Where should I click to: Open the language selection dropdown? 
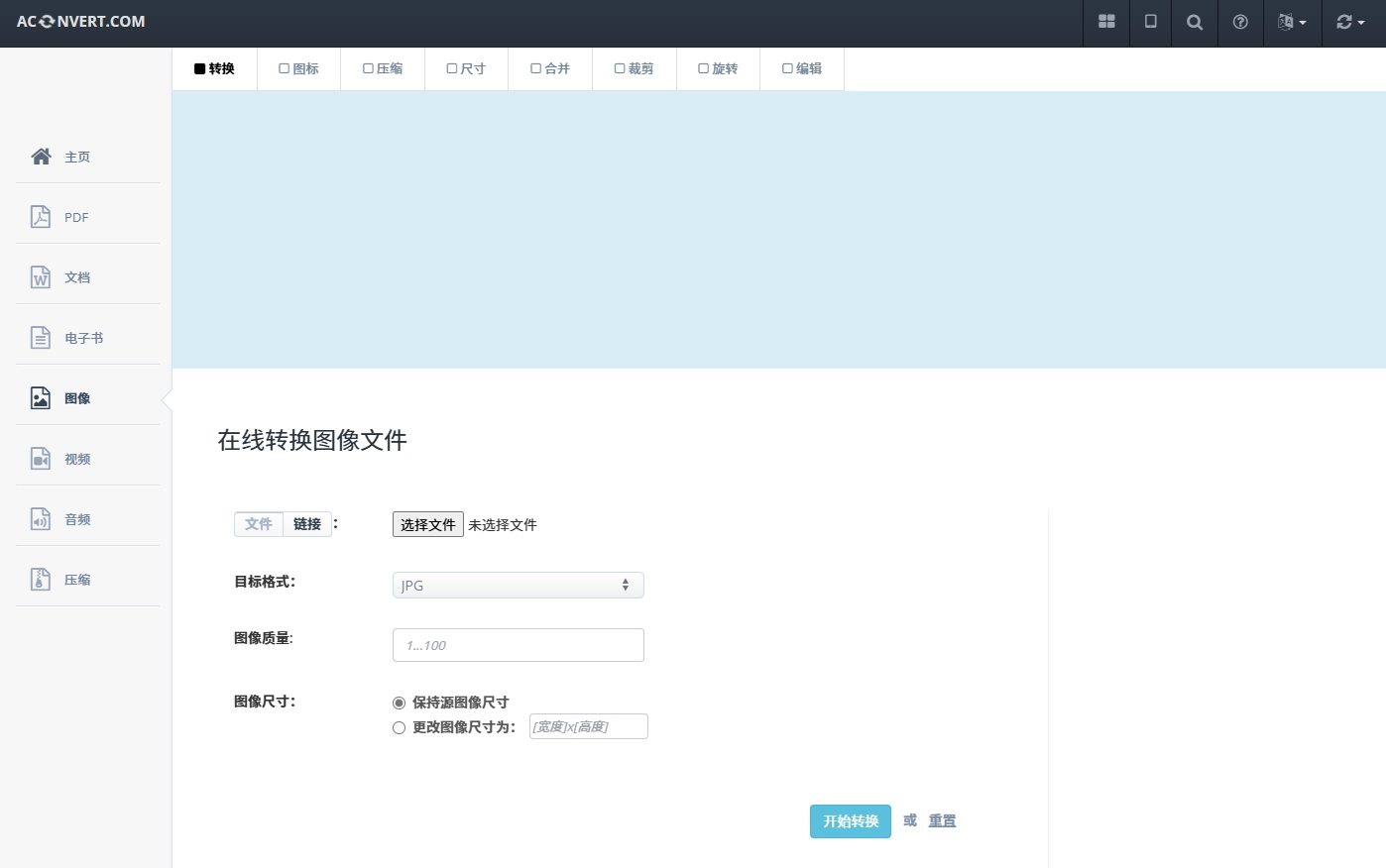coord(1292,22)
